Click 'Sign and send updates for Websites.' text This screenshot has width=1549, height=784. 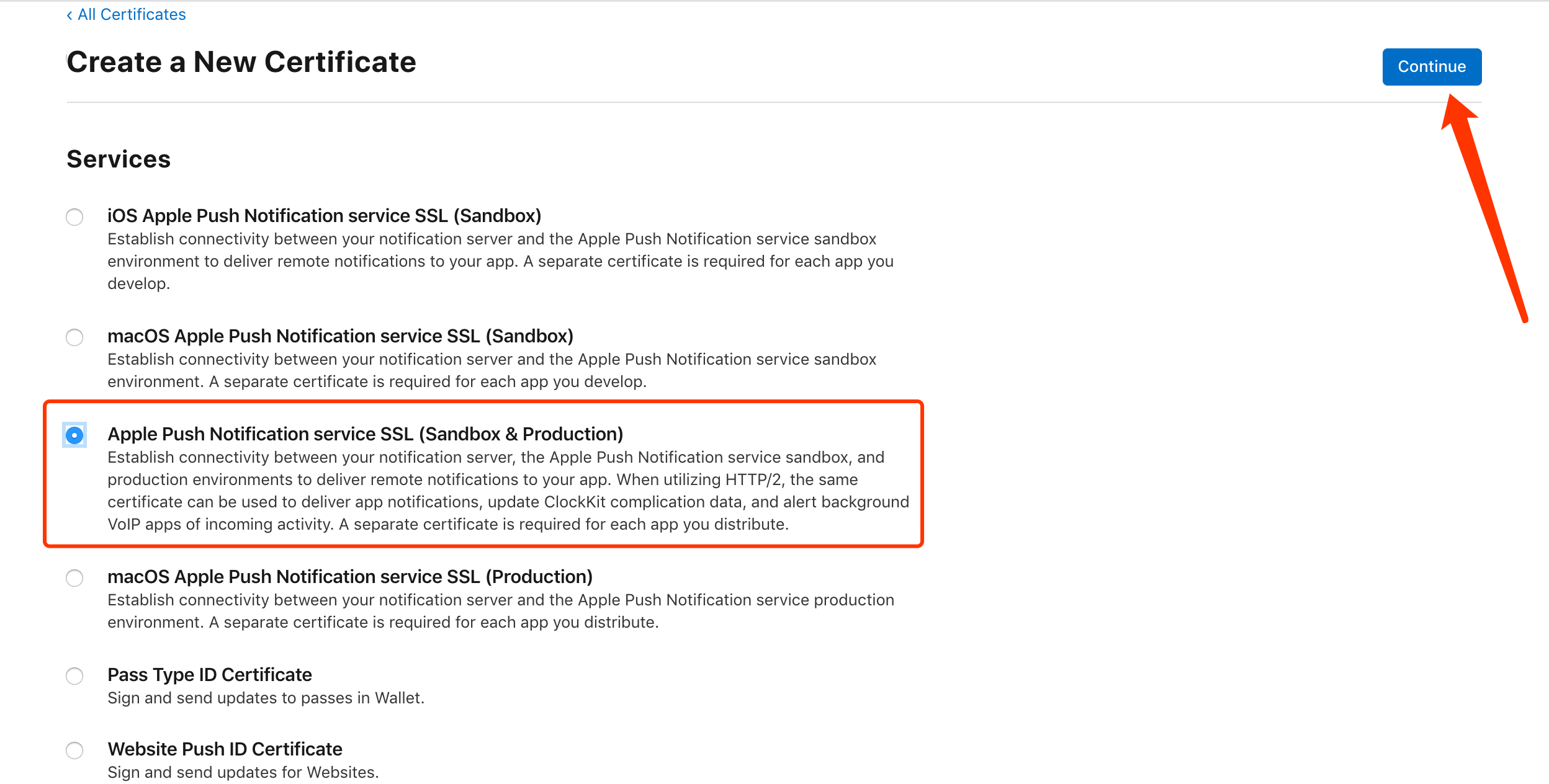click(243, 772)
